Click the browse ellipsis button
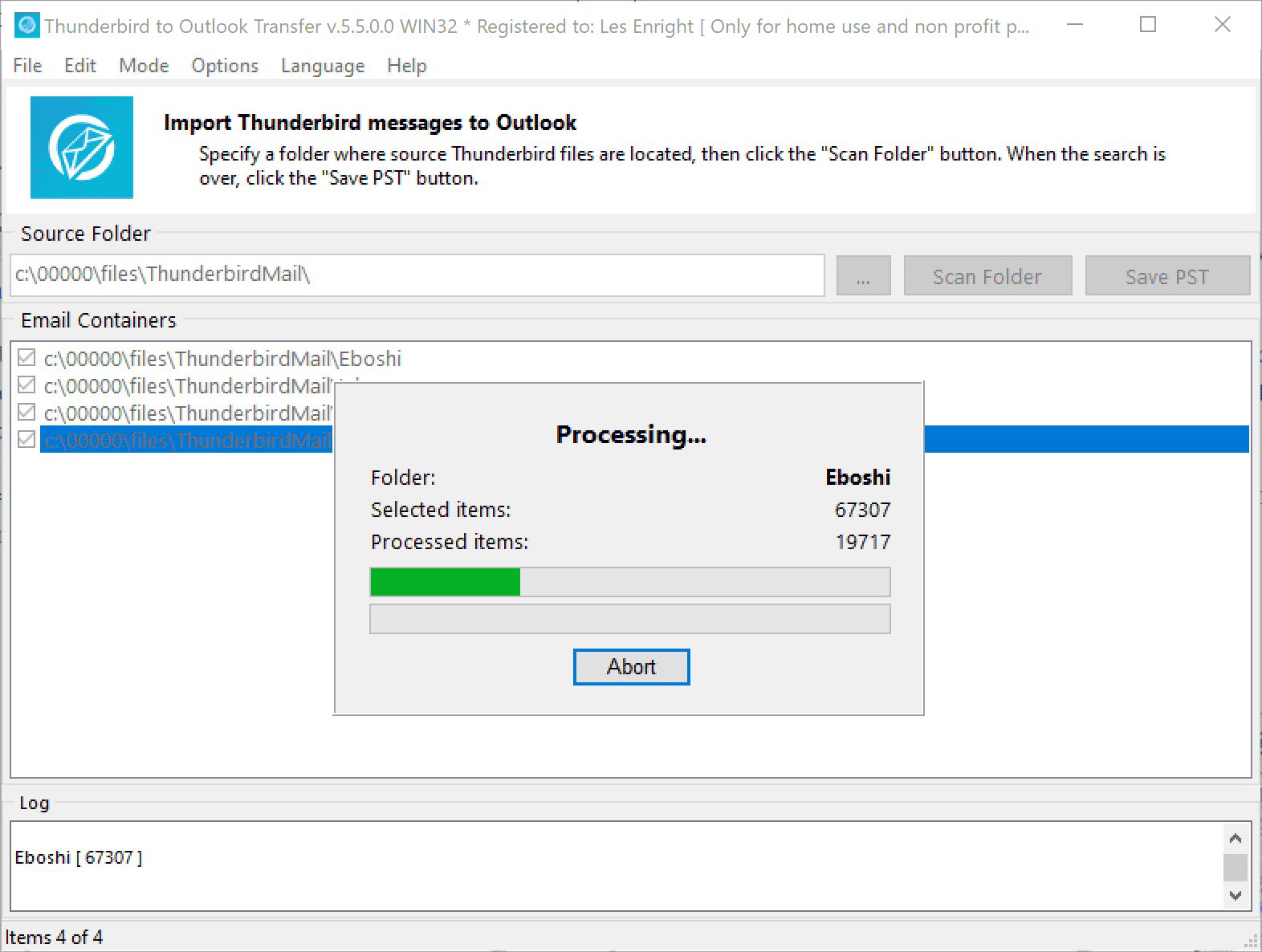 (863, 276)
